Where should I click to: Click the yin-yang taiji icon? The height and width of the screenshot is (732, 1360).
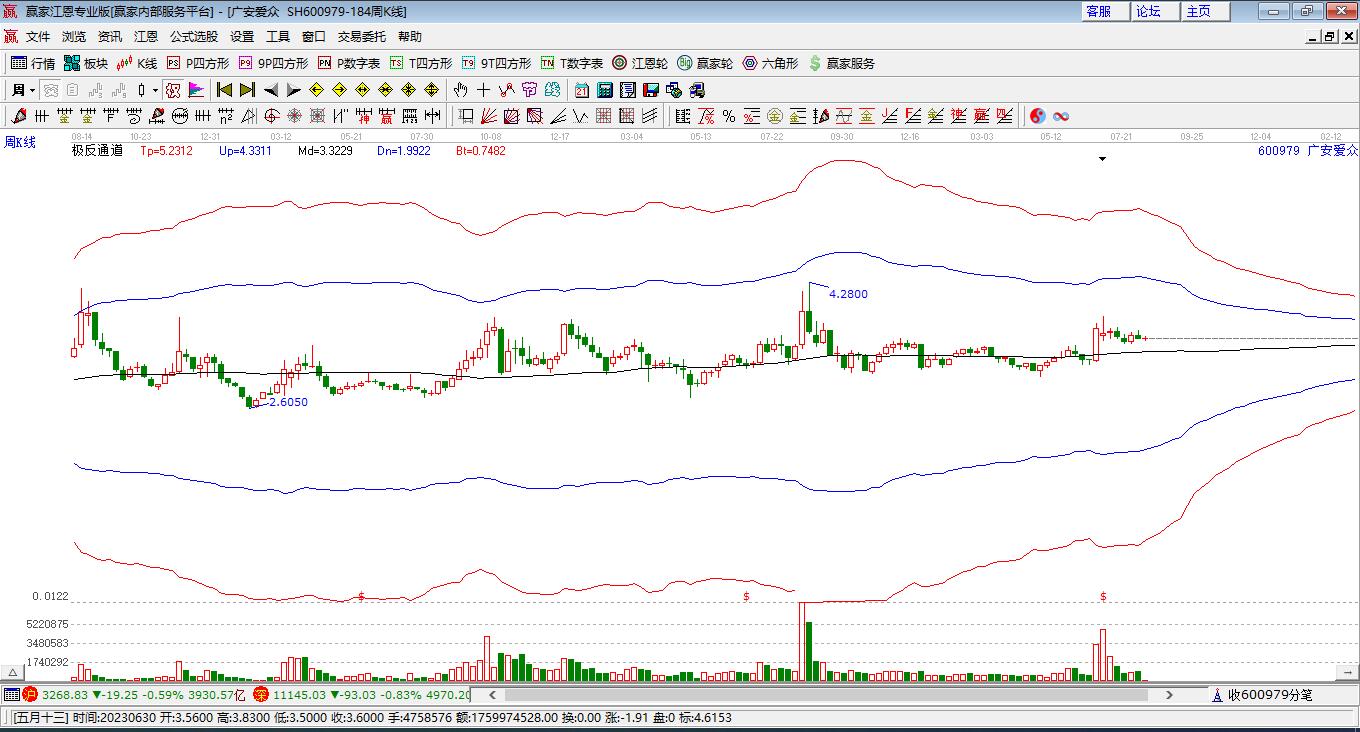coord(1037,116)
